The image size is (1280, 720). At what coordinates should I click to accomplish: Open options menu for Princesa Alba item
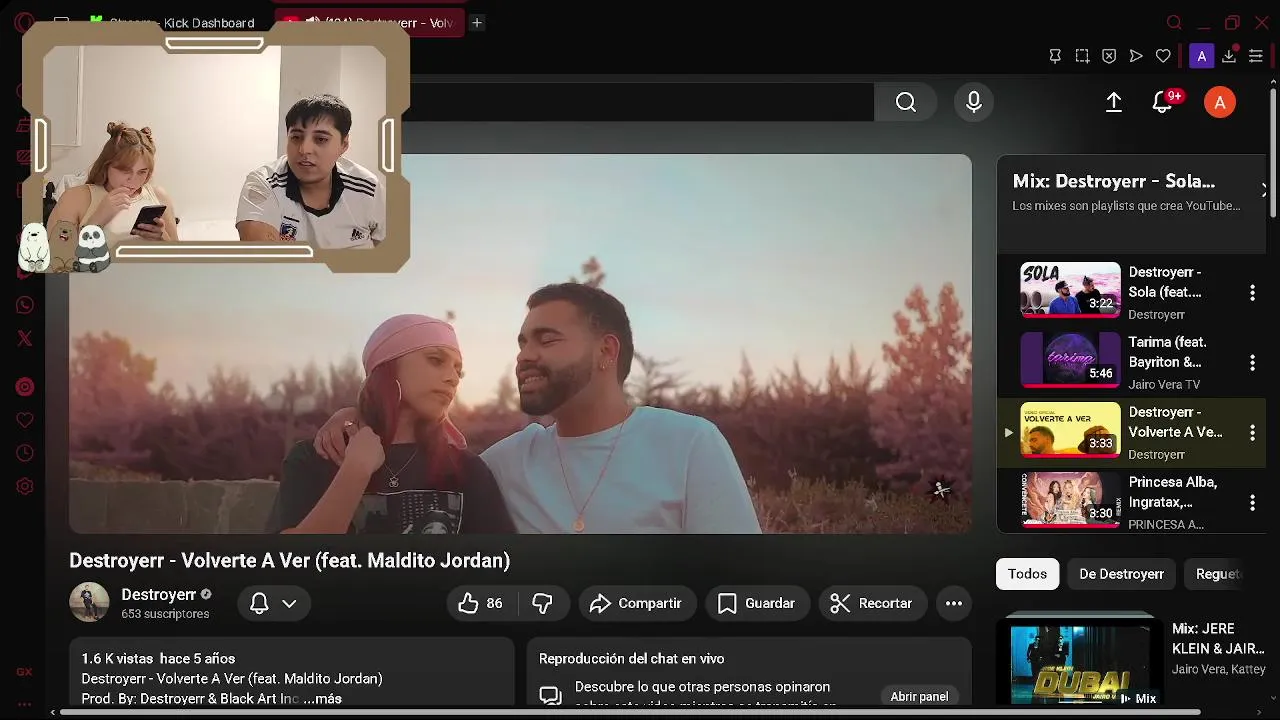point(1252,502)
